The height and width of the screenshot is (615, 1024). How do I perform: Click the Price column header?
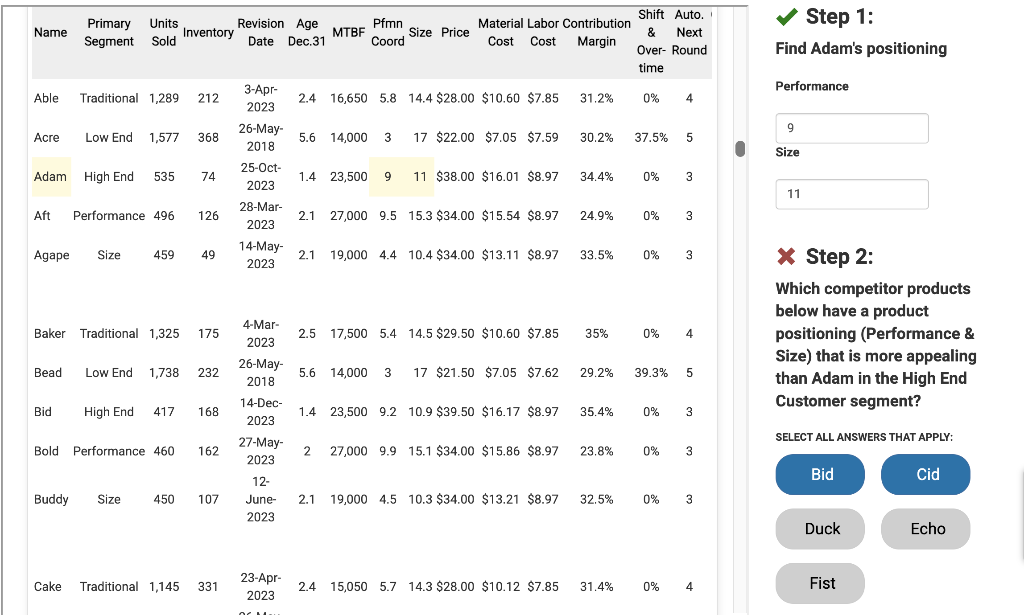point(455,33)
